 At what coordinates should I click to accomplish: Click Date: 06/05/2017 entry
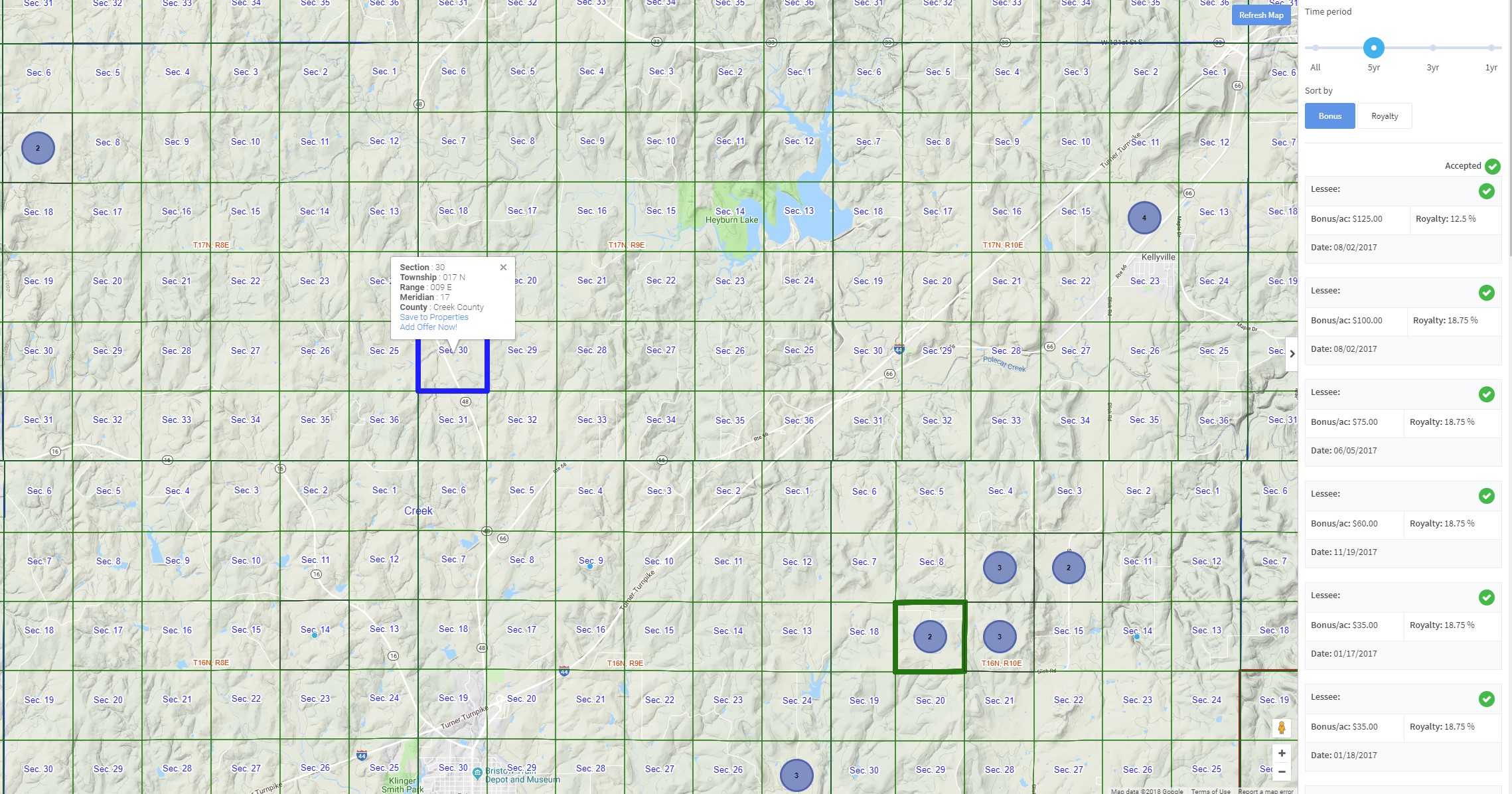1344,450
